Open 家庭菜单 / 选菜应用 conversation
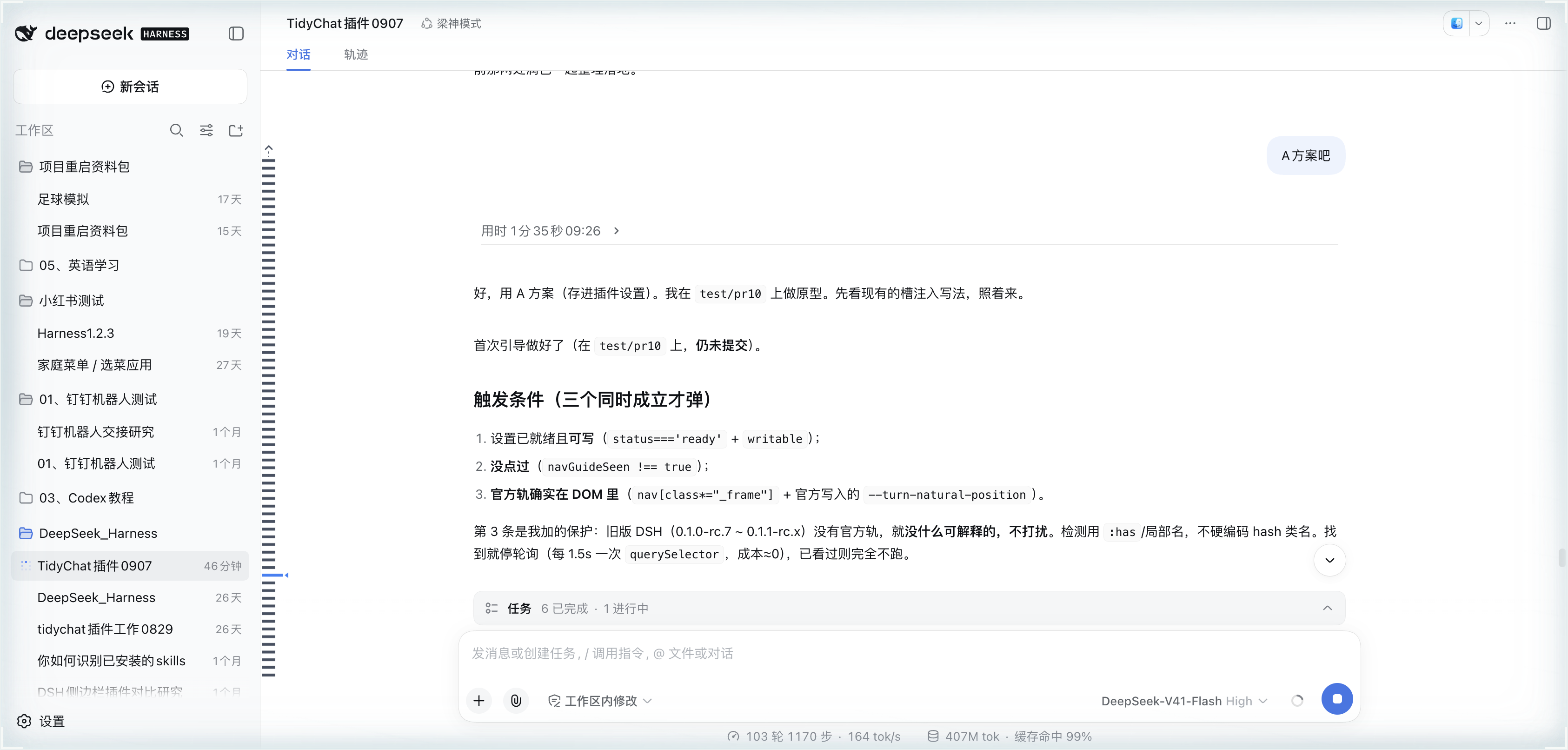Viewport: 1568px width, 750px height. coord(130,365)
